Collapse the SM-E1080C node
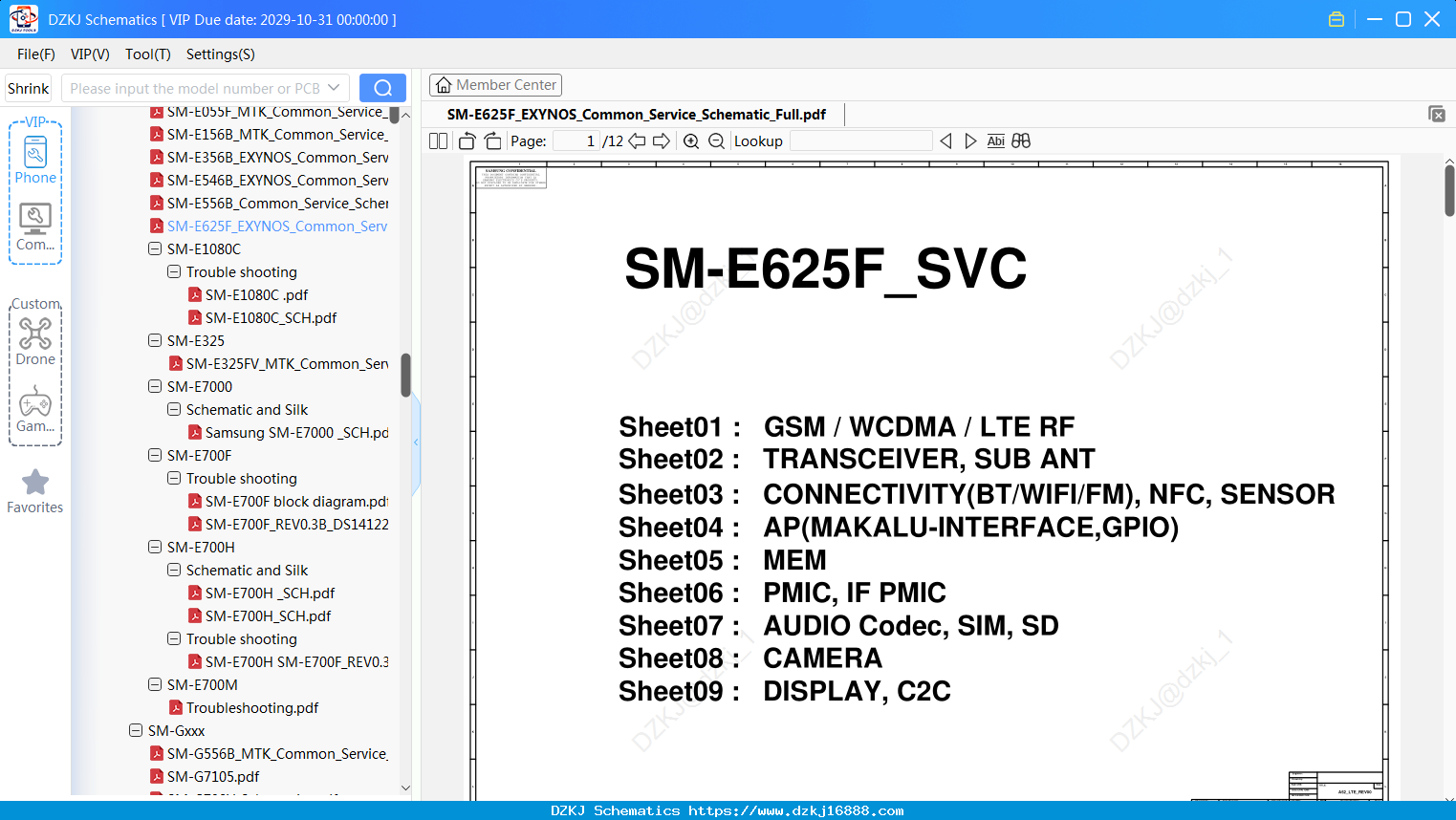Image resolution: width=1456 pixels, height=820 pixels. [155, 249]
